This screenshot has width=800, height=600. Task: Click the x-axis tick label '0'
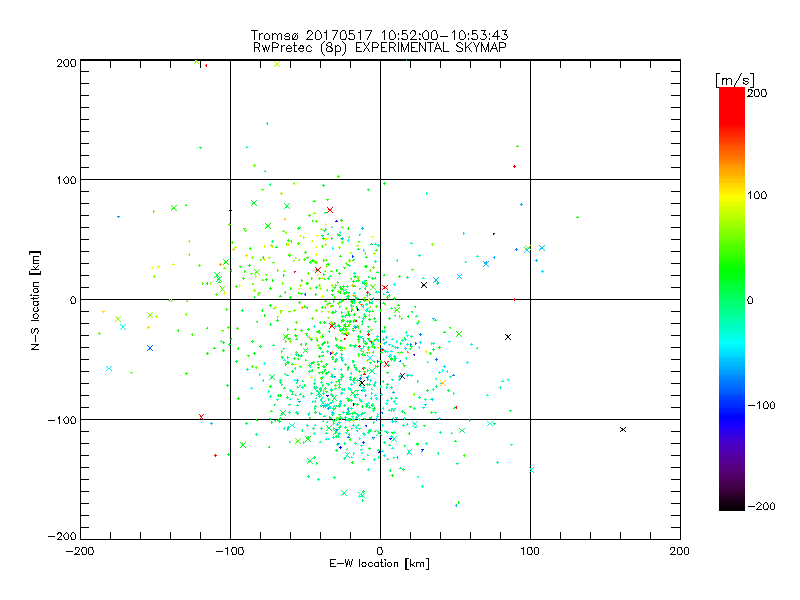click(x=380, y=551)
